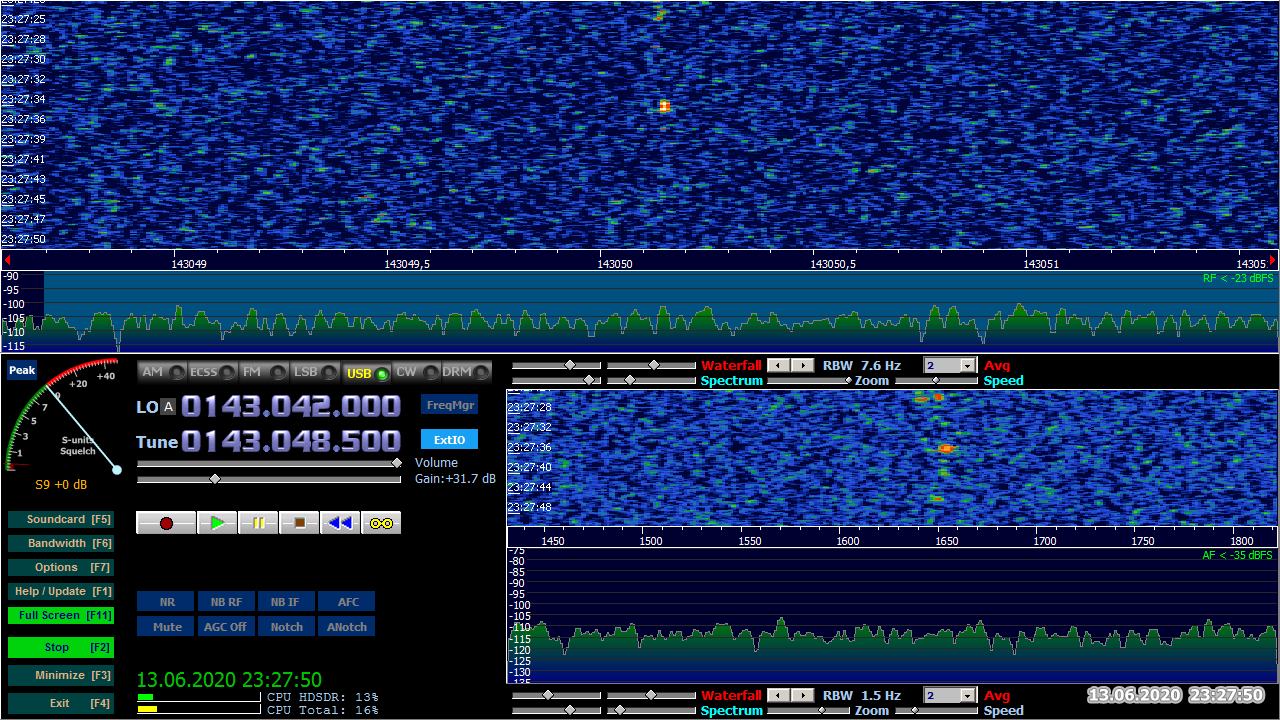Click AF waterfall RBW decrease arrow
The height and width of the screenshot is (720, 1280).
[779, 696]
